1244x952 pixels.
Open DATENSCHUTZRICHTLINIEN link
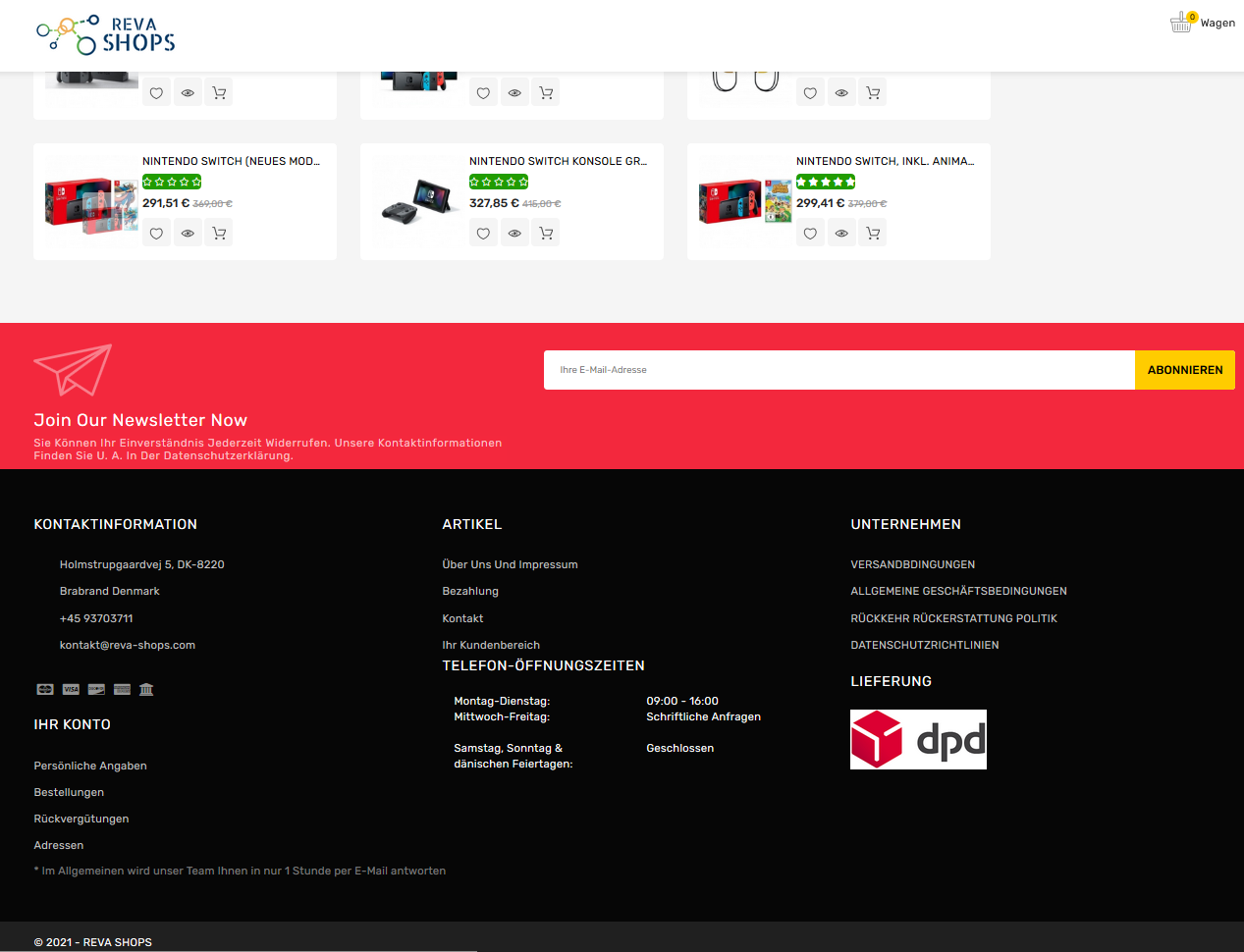[925, 645]
